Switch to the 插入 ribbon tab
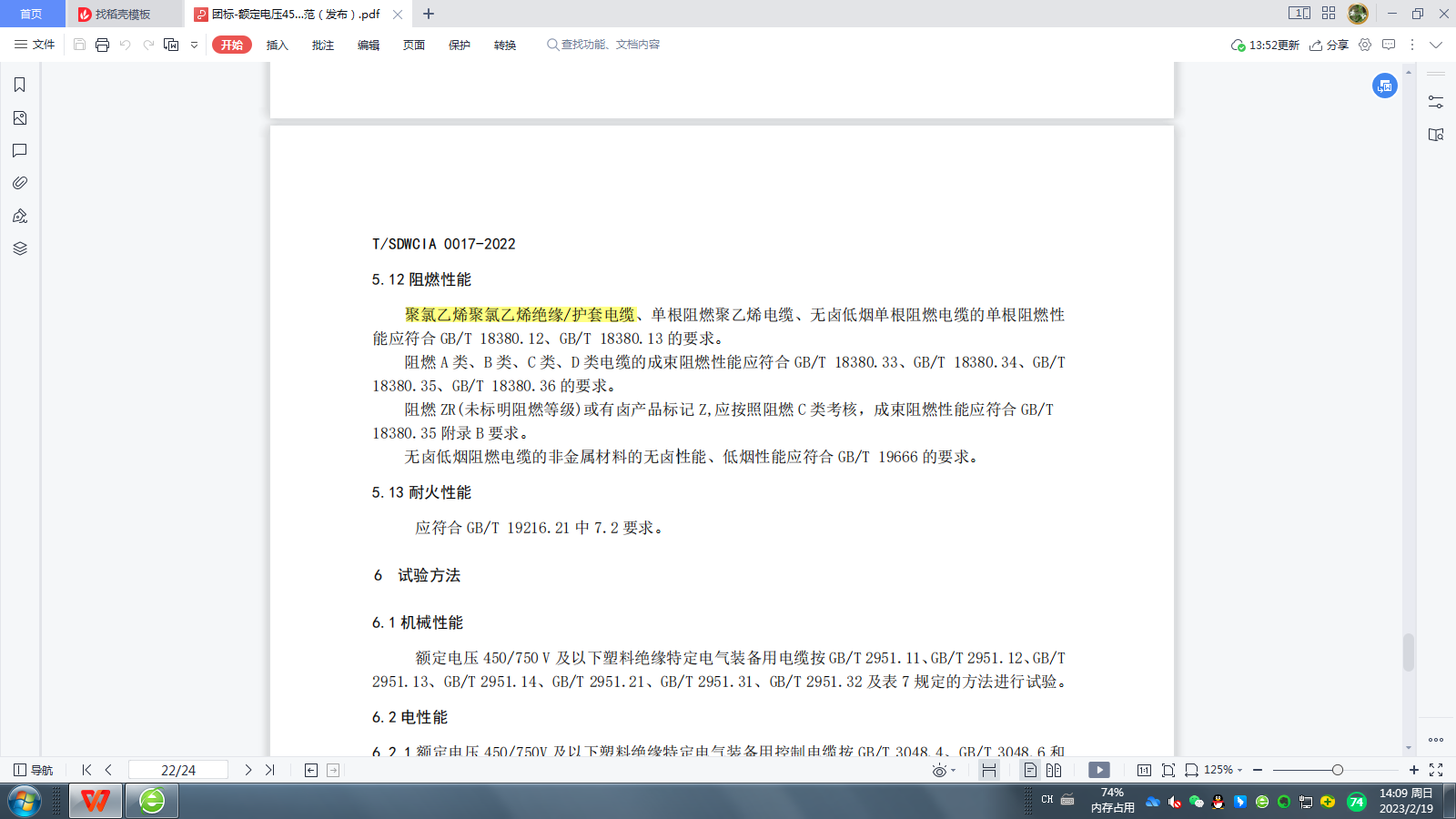Image resolution: width=1456 pixels, height=819 pixels. (276, 44)
